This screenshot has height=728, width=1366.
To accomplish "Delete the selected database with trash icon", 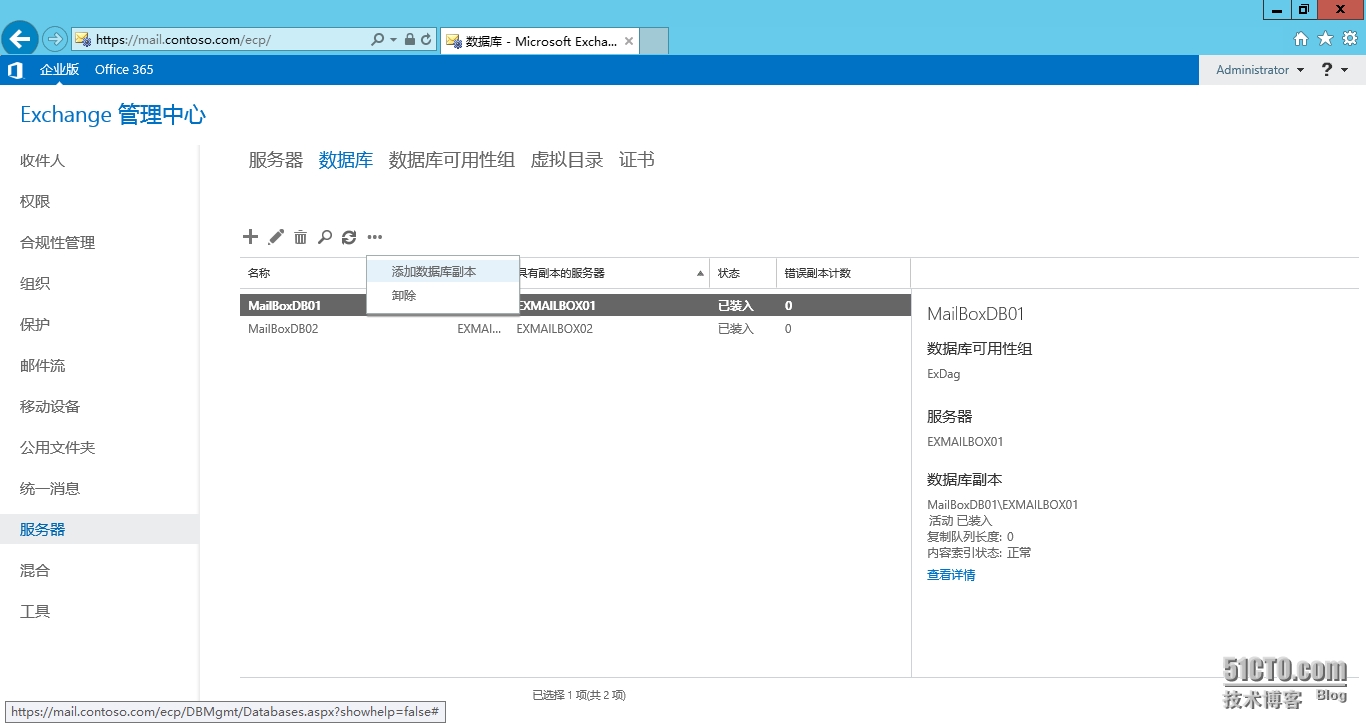I will 301,236.
